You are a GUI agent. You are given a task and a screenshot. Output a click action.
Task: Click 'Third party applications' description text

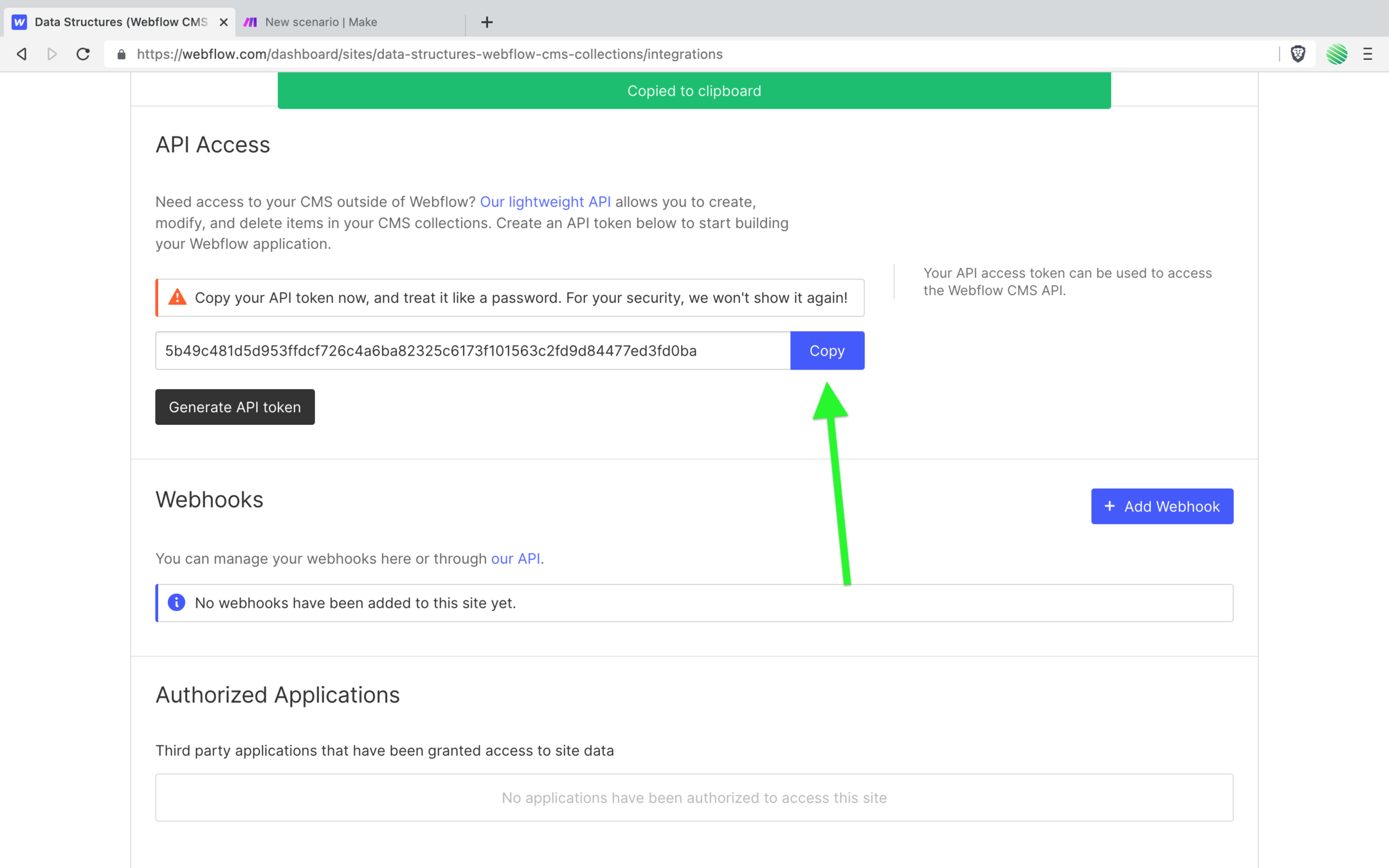[x=385, y=751]
